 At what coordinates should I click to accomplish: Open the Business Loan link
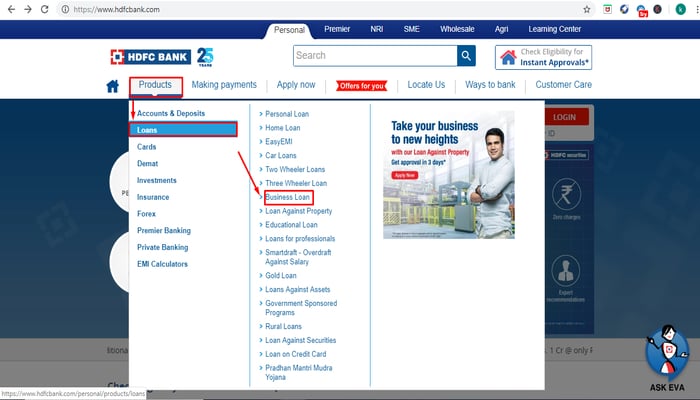(288, 197)
